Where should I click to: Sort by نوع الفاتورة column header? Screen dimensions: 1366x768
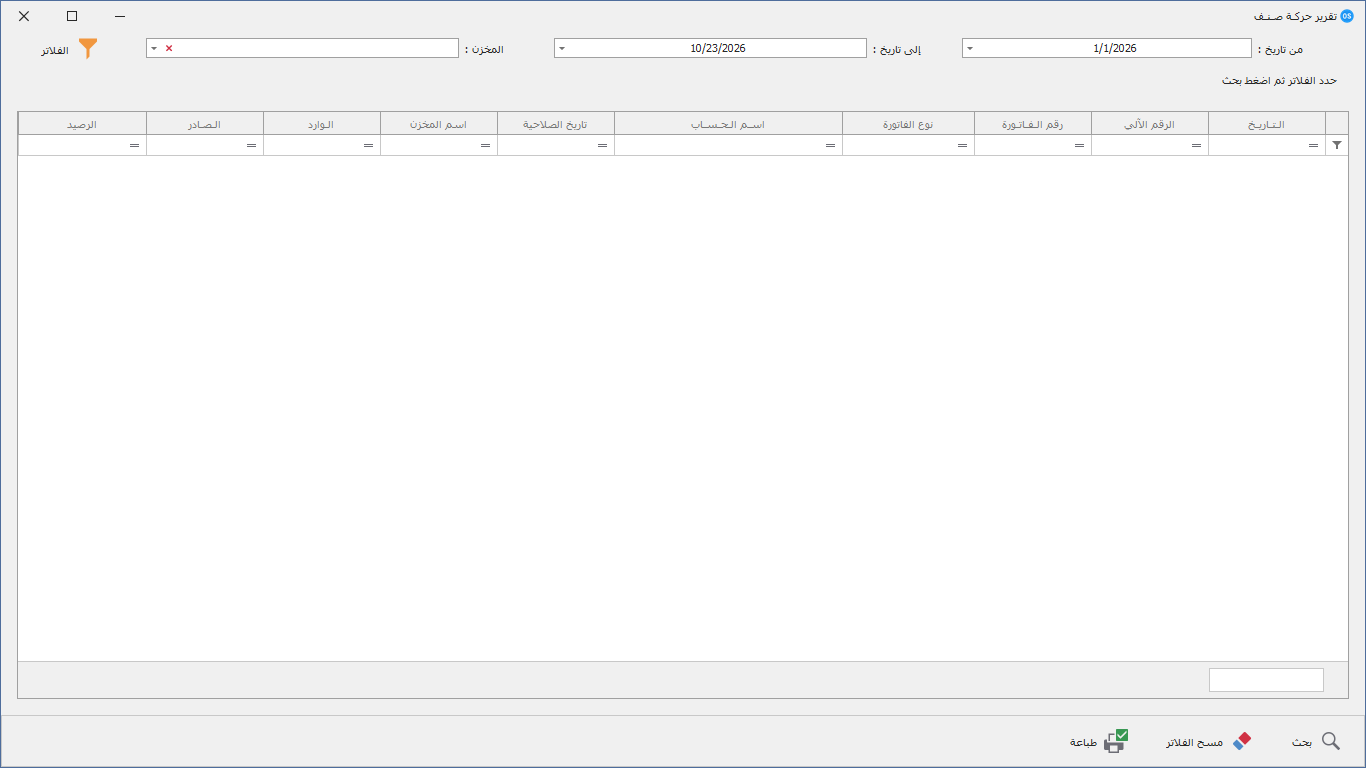tap(908, 124)
